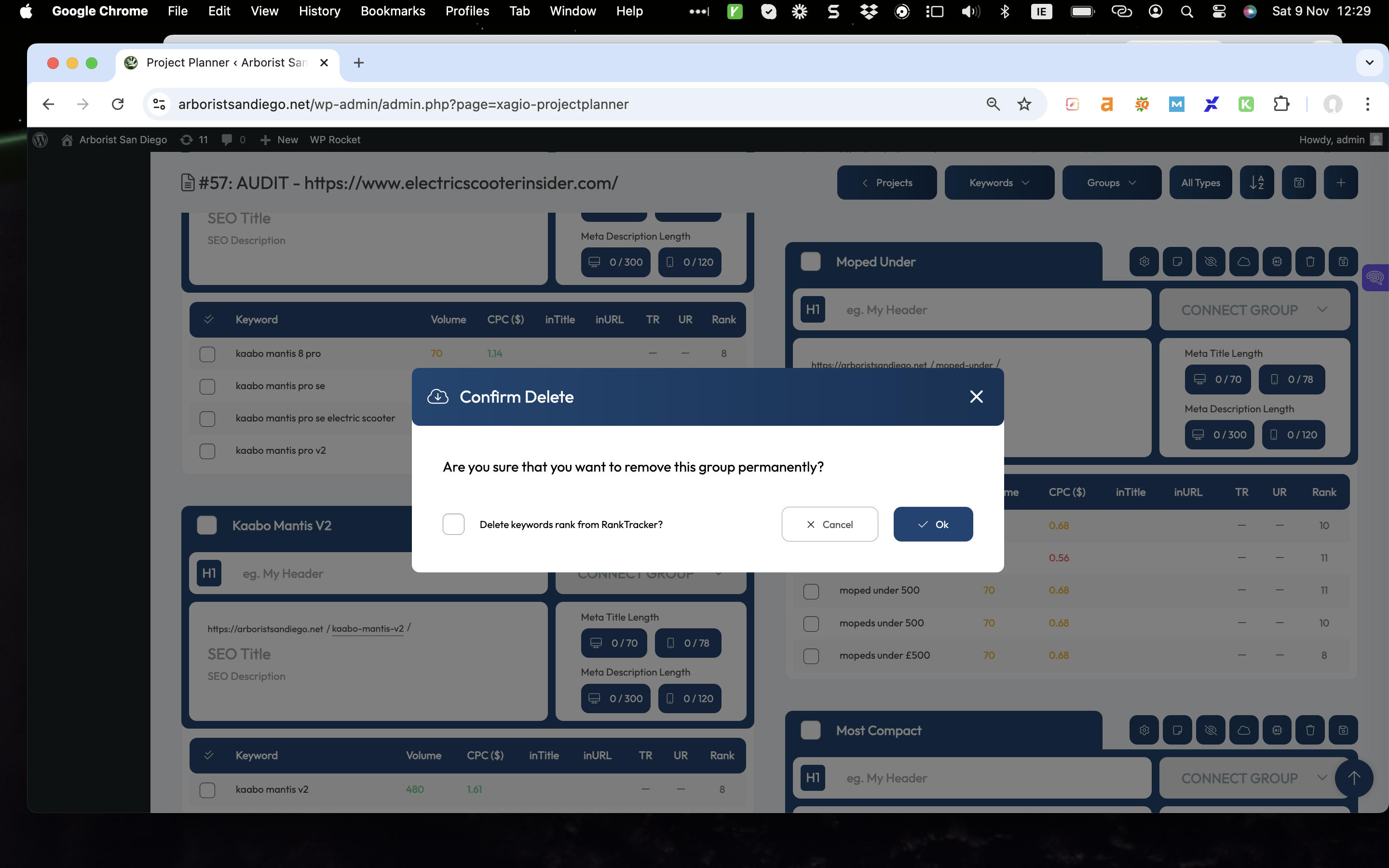Expand CONNECT GROUP in Moped Under

(1254, 310)
